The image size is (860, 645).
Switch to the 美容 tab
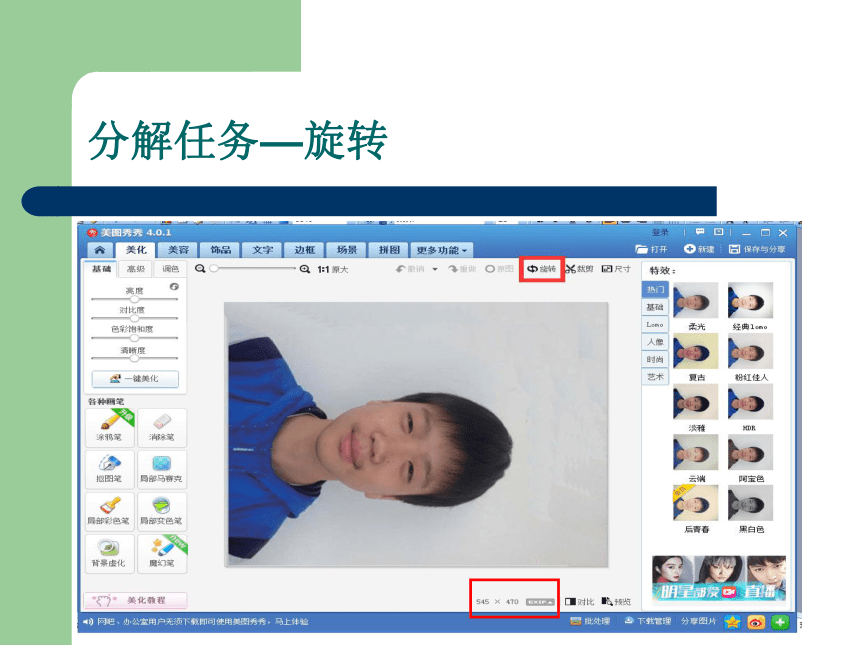pos(178,250)
